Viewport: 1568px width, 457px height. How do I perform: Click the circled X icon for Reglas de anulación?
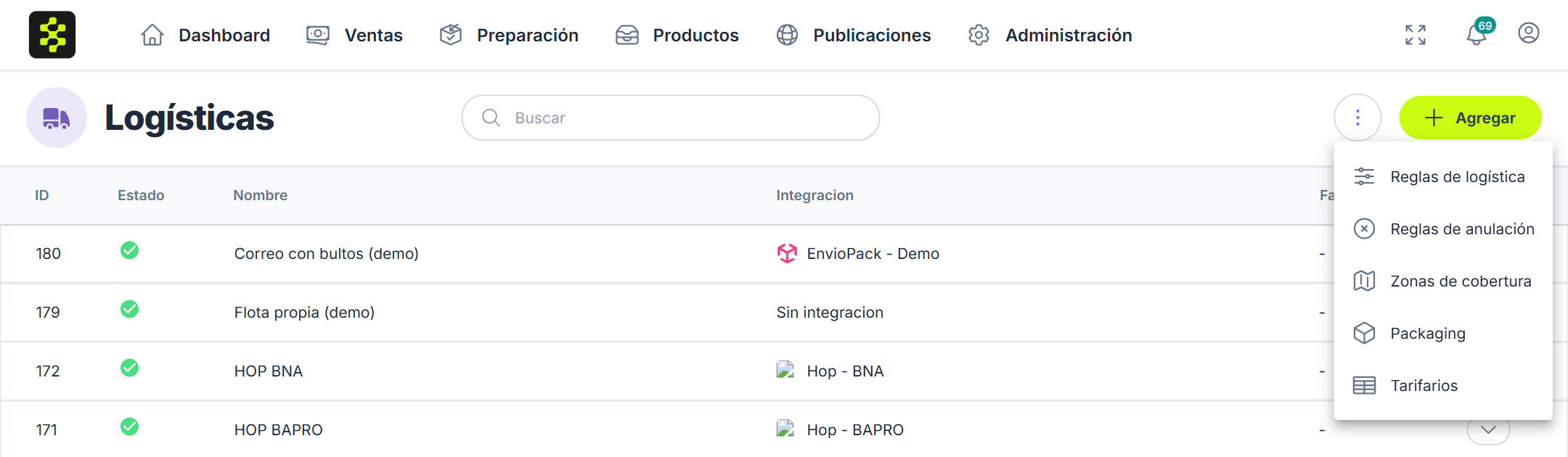1365,228
